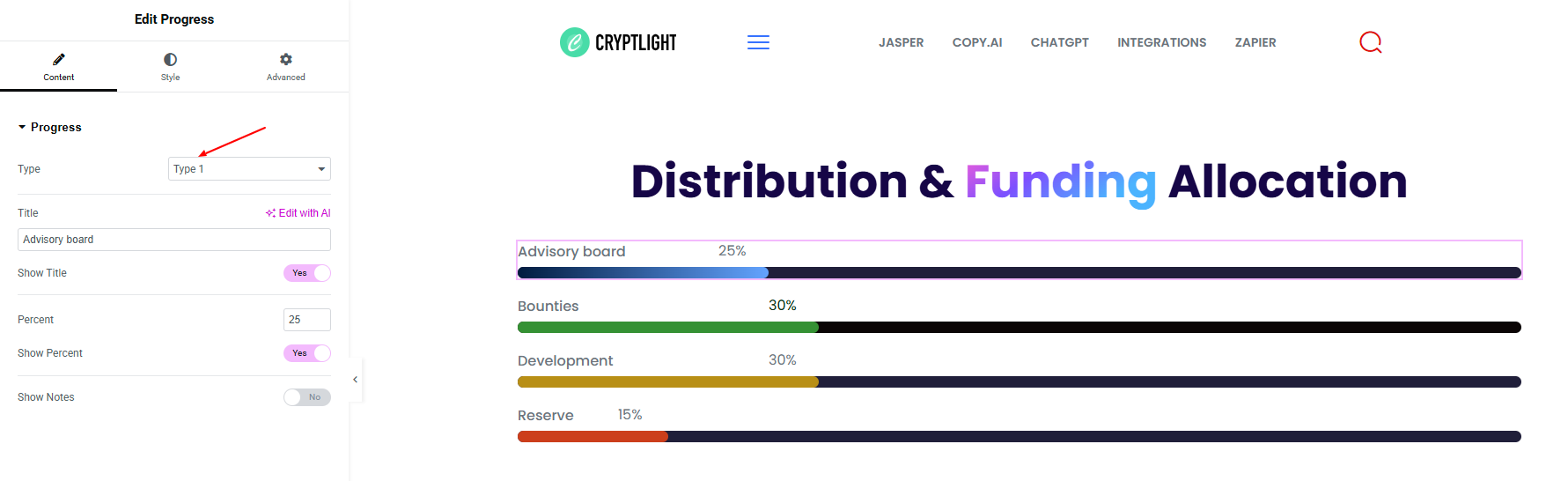Collapse the editor panel with chevron
This screenshot has width=1568, height=481.
point(355,380)
